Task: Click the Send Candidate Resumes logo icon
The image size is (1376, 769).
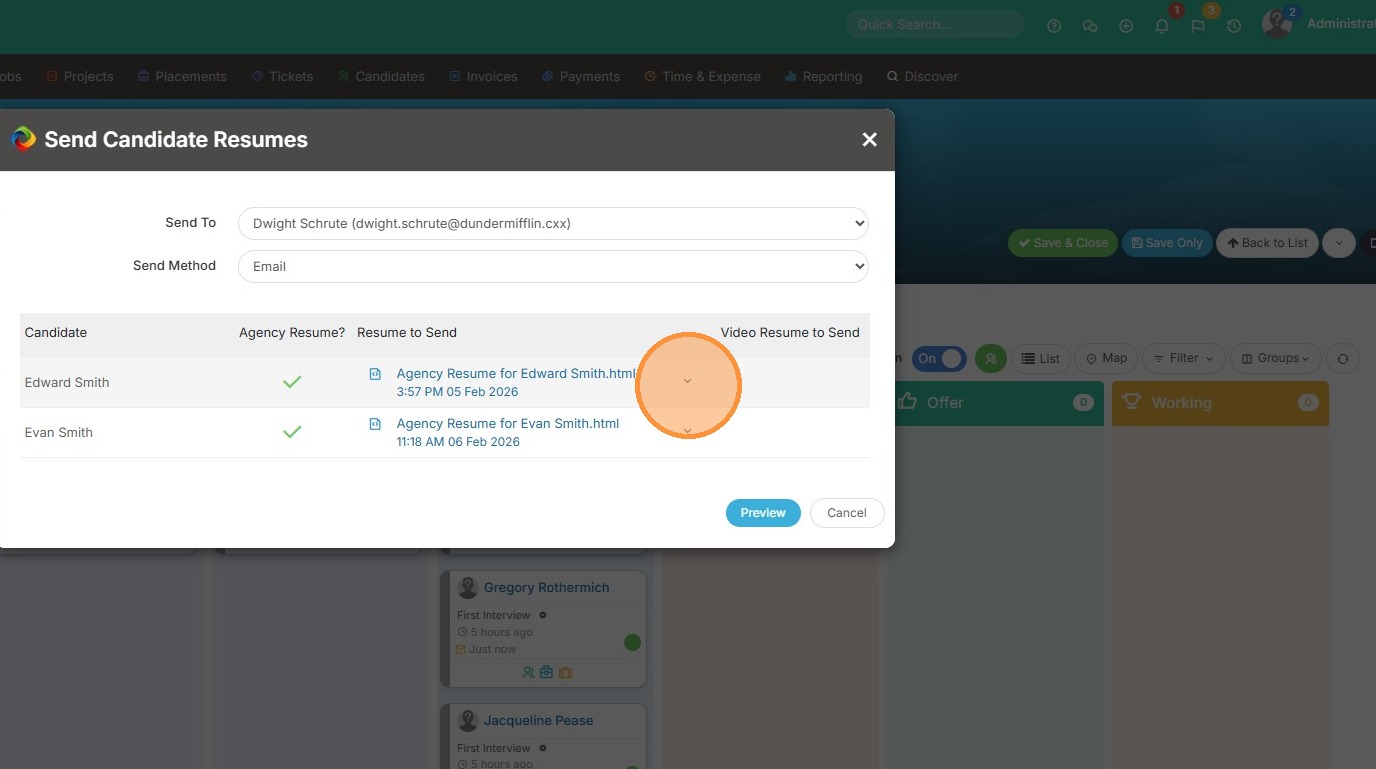Action: click(23, 139)
